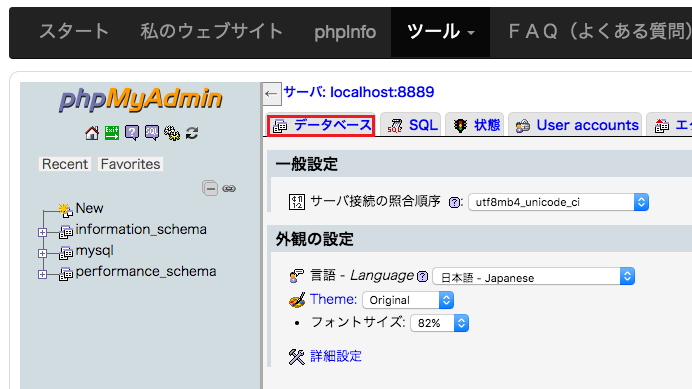Viewport: 692px width, 389px height.
Task: Open server connection collation dropdown
Action: tap(558, 202)
